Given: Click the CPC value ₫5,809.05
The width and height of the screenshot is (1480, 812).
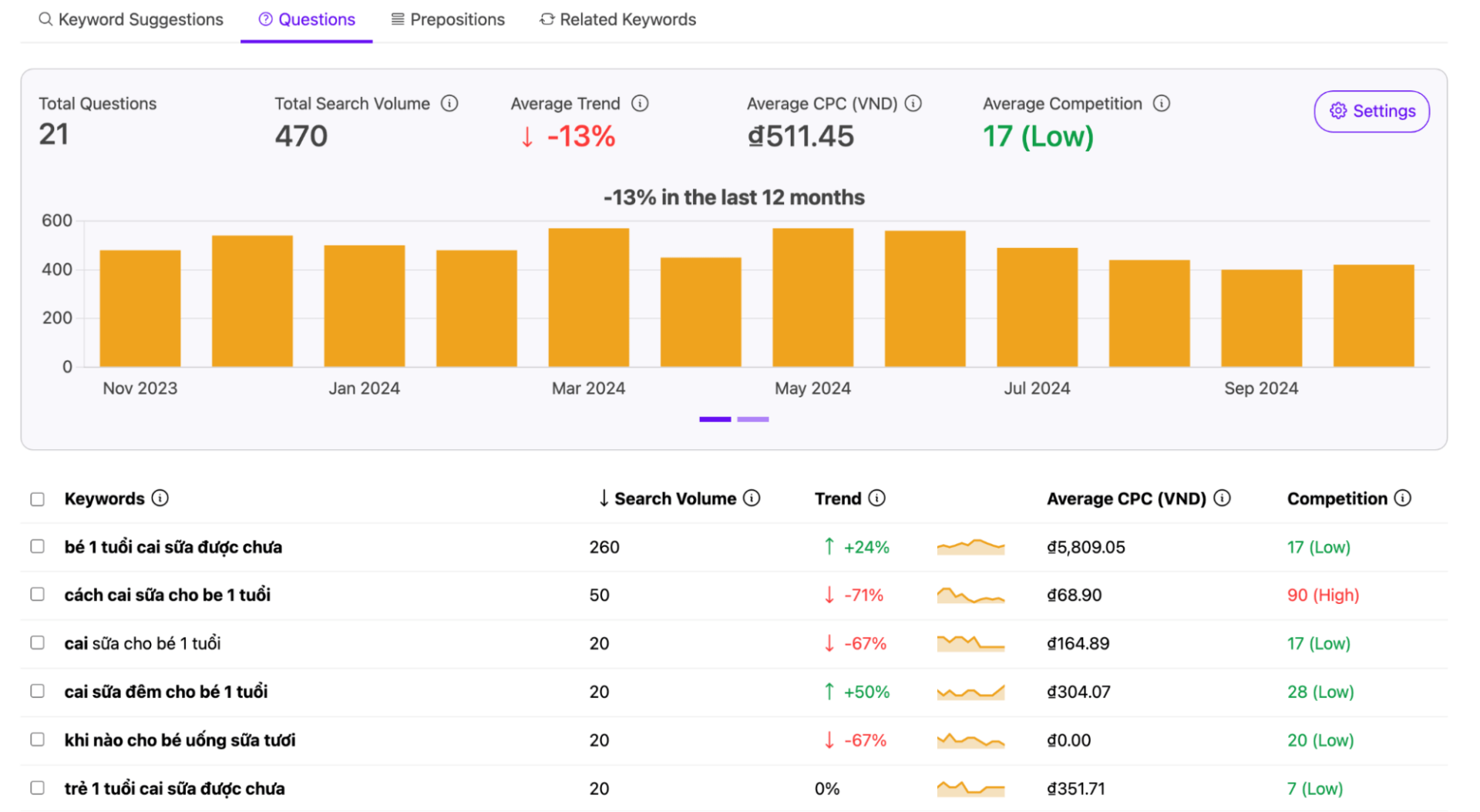Looking at the screenshot, I should [x=1086, y=547].
